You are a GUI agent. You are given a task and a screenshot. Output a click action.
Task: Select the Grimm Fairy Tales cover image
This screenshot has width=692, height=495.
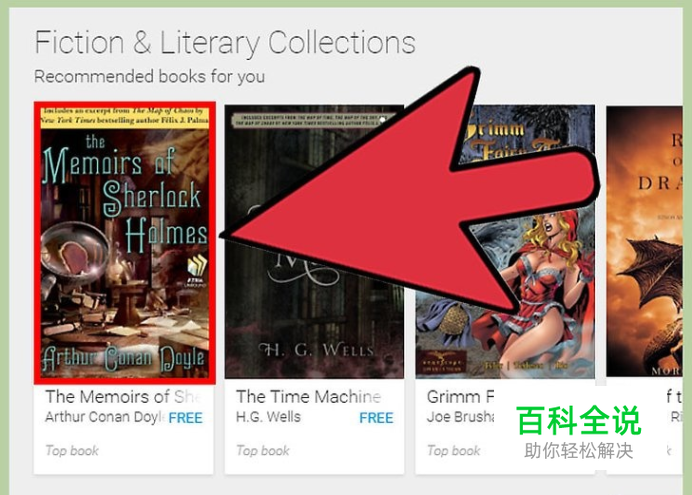tap(505, 242)
